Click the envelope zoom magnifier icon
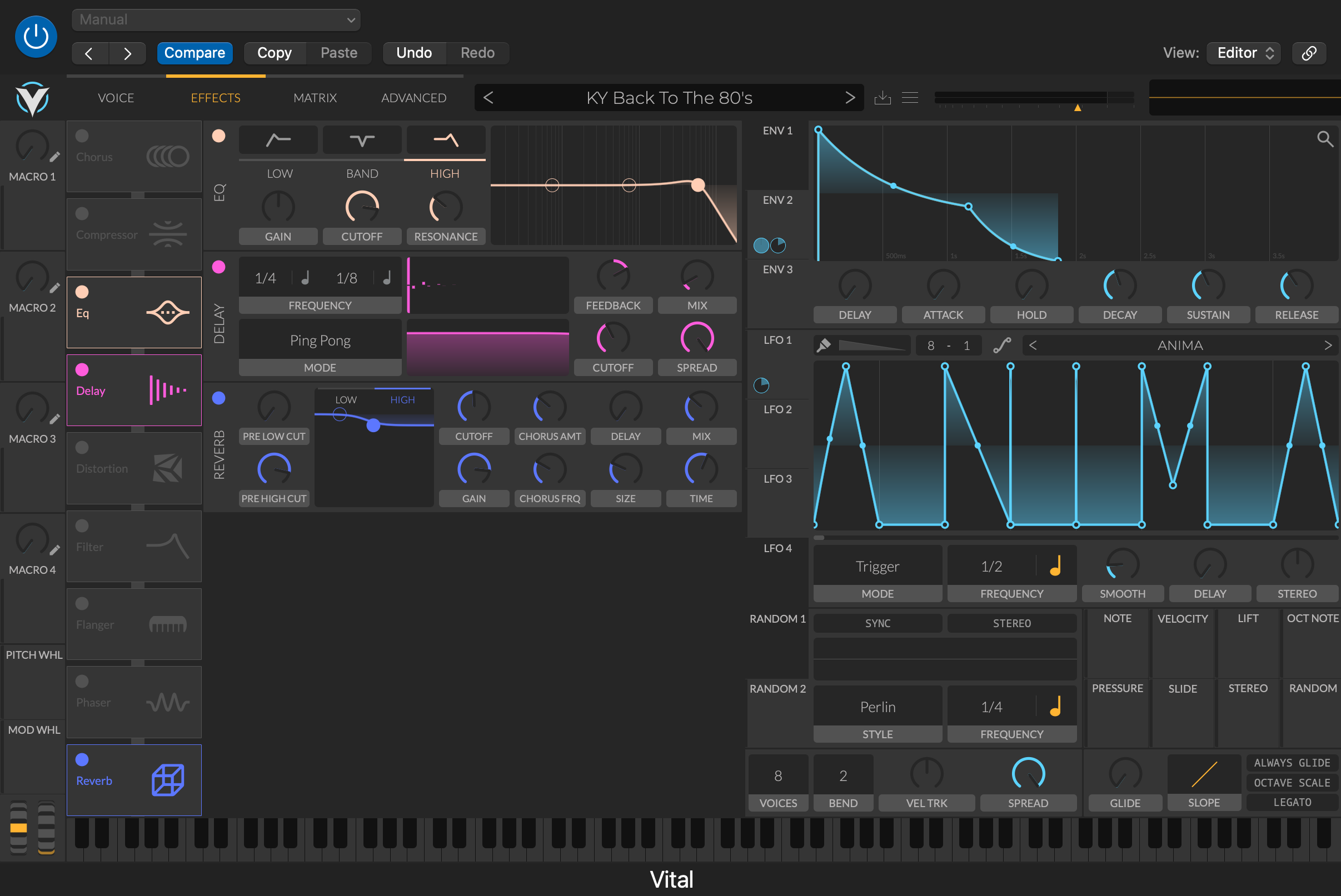This screenshot has width=1341, height=896. click(x=1325, y=139)
